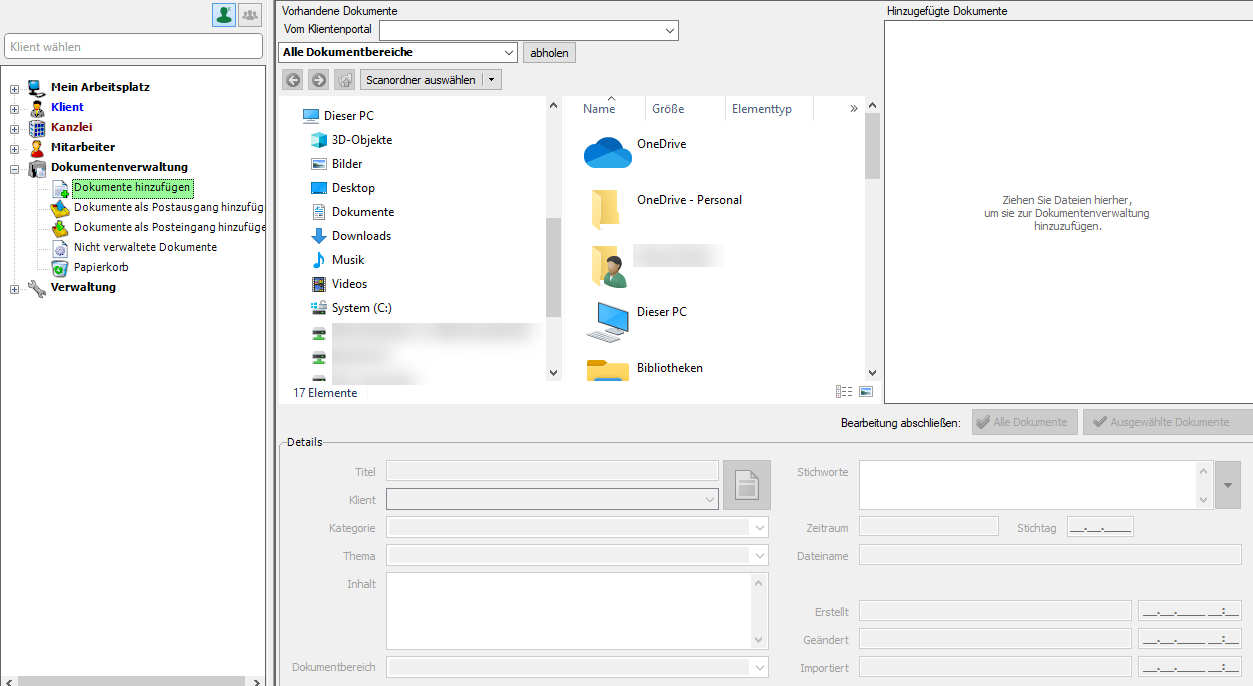The width and height of the screenshot is (1253, 686).
Task: Expand the Verwaltung tree node
Action: click(x=15, y=288)
